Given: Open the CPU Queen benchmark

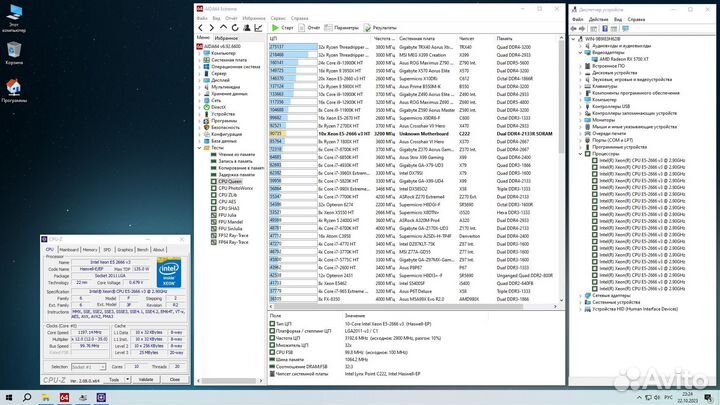Looking at the screenshot, I should click(230, 181).
